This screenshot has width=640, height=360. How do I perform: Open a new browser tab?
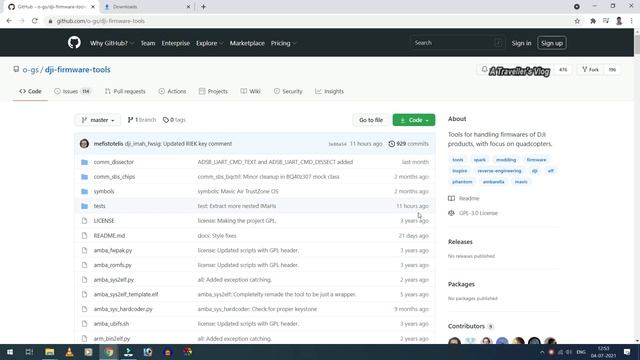coord(203,7)
